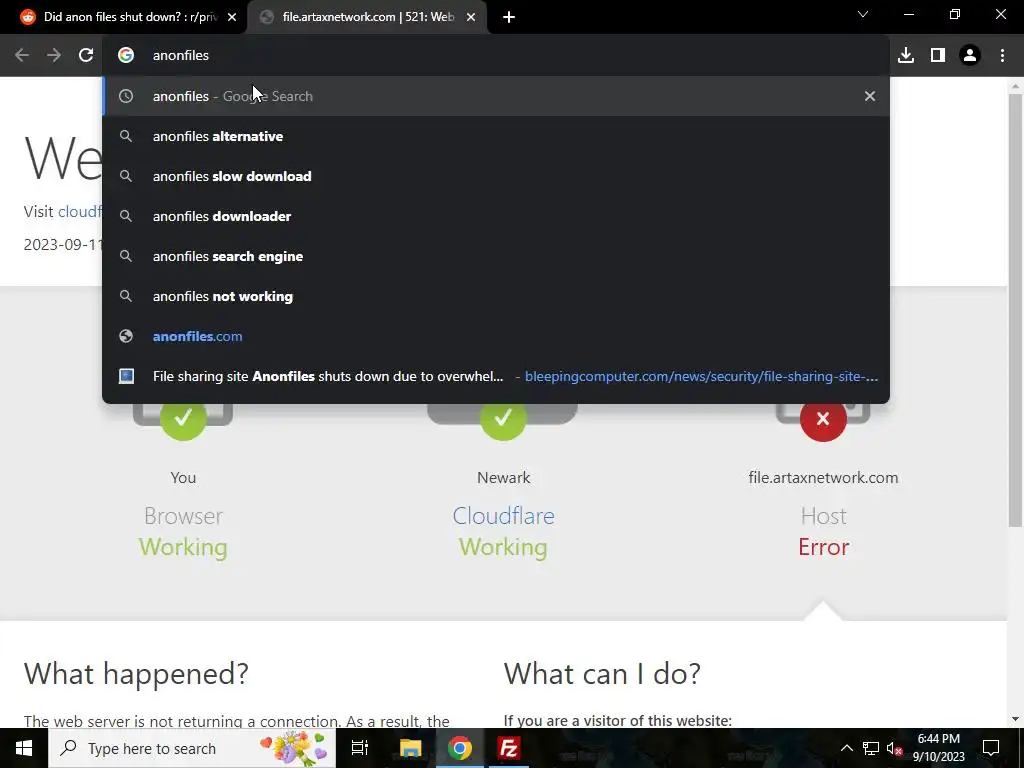
Task: Open the tab search dropdown arrow
Action: [863, 14]
